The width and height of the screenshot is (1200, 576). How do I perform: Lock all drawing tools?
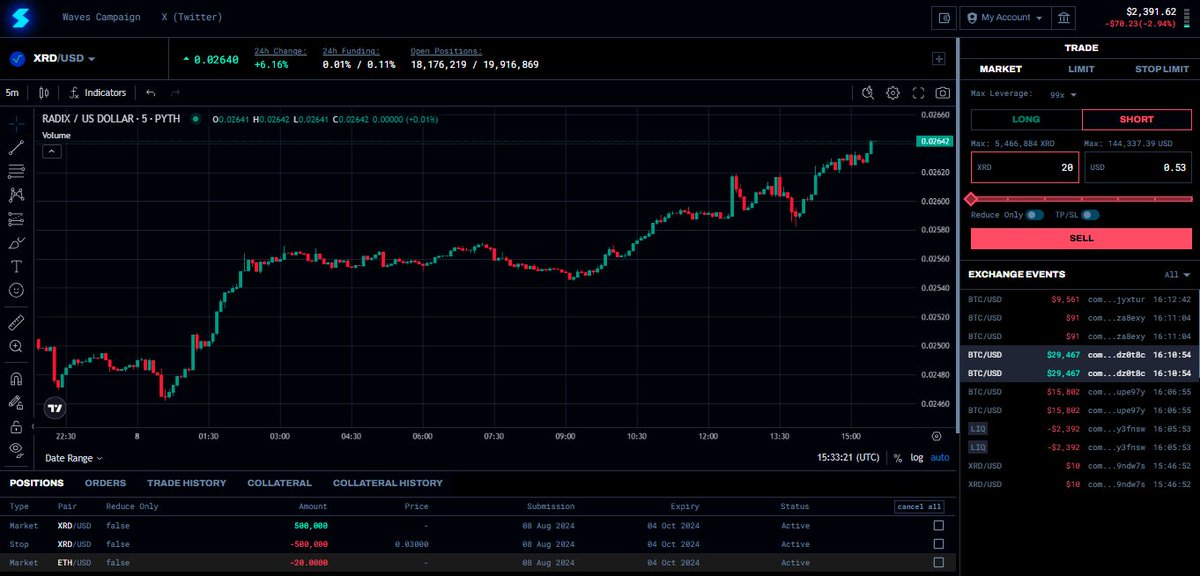click(x=16, y=426)
